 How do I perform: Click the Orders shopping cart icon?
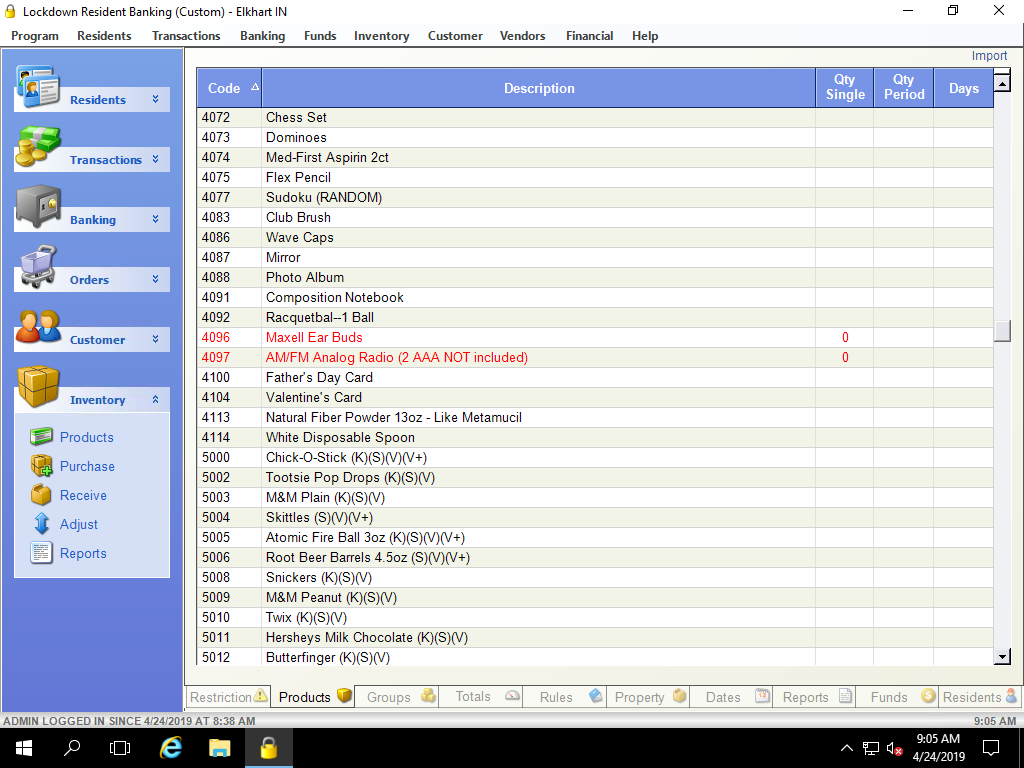click(38, 266)
